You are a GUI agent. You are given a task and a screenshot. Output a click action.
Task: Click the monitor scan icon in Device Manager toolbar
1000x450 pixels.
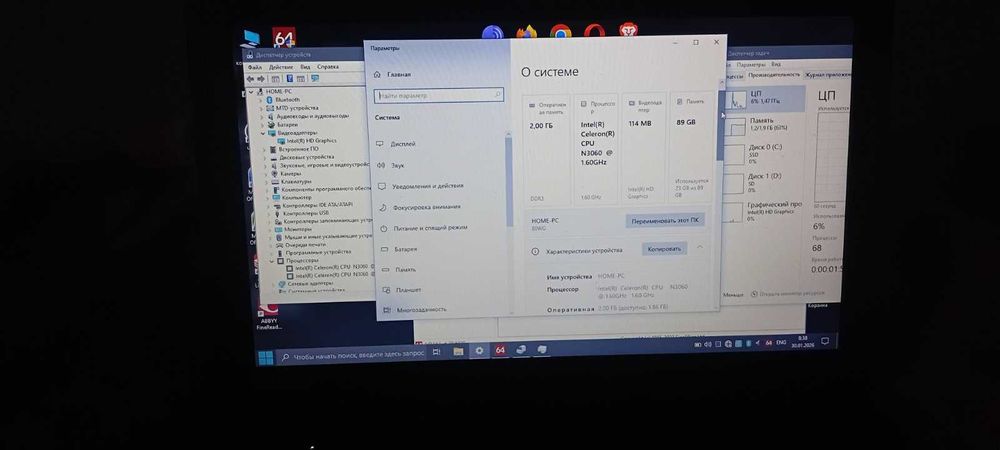[315, 78]
